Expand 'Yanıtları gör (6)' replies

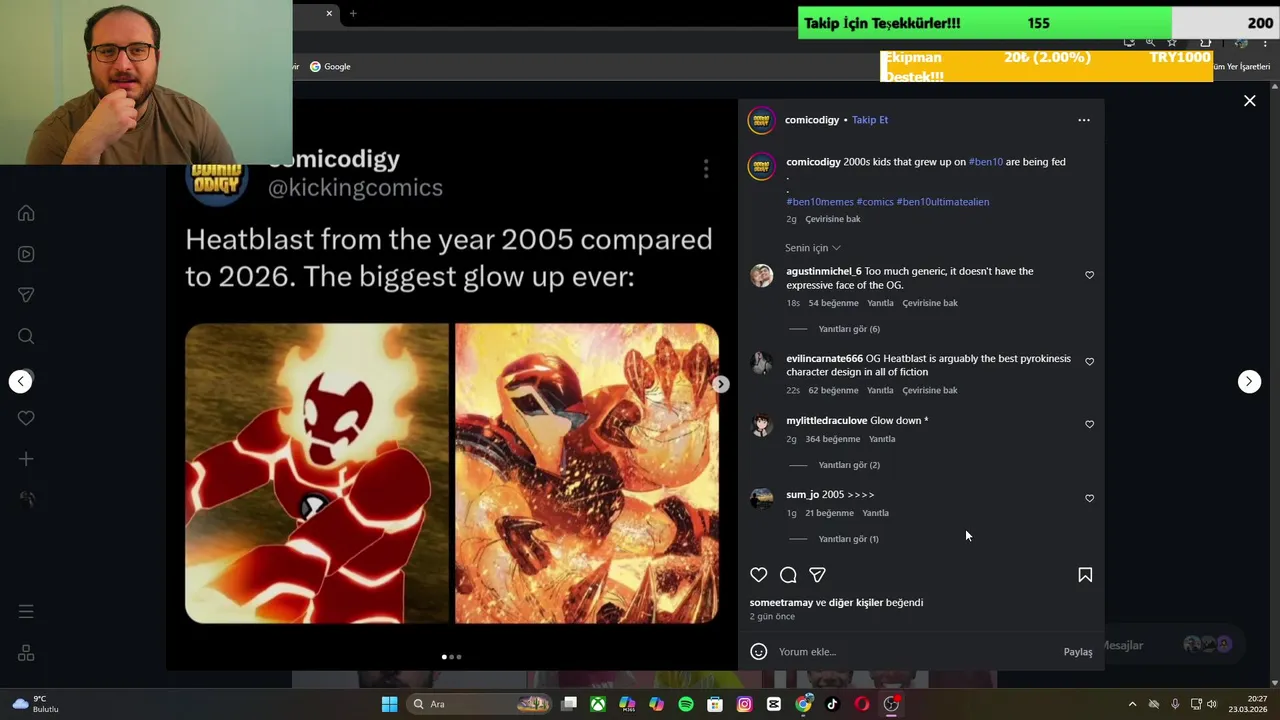coord(849,329)
